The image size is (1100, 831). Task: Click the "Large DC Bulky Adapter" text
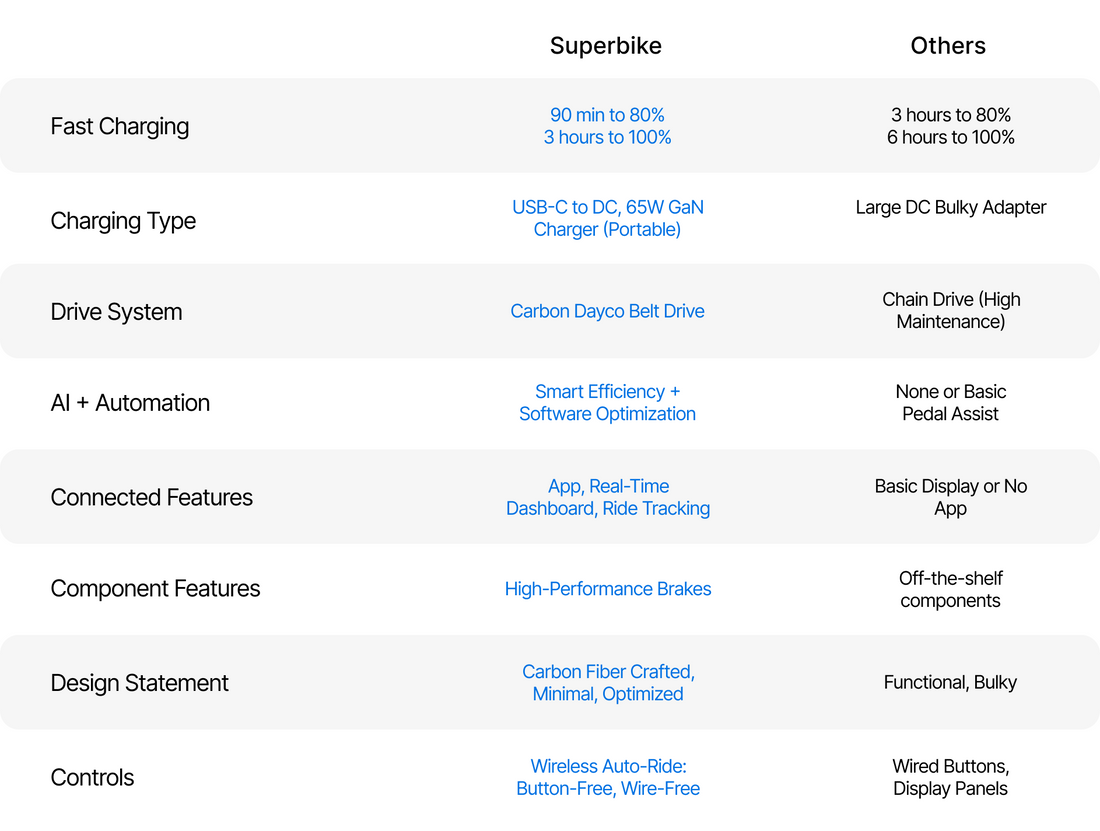pos(950,208)
